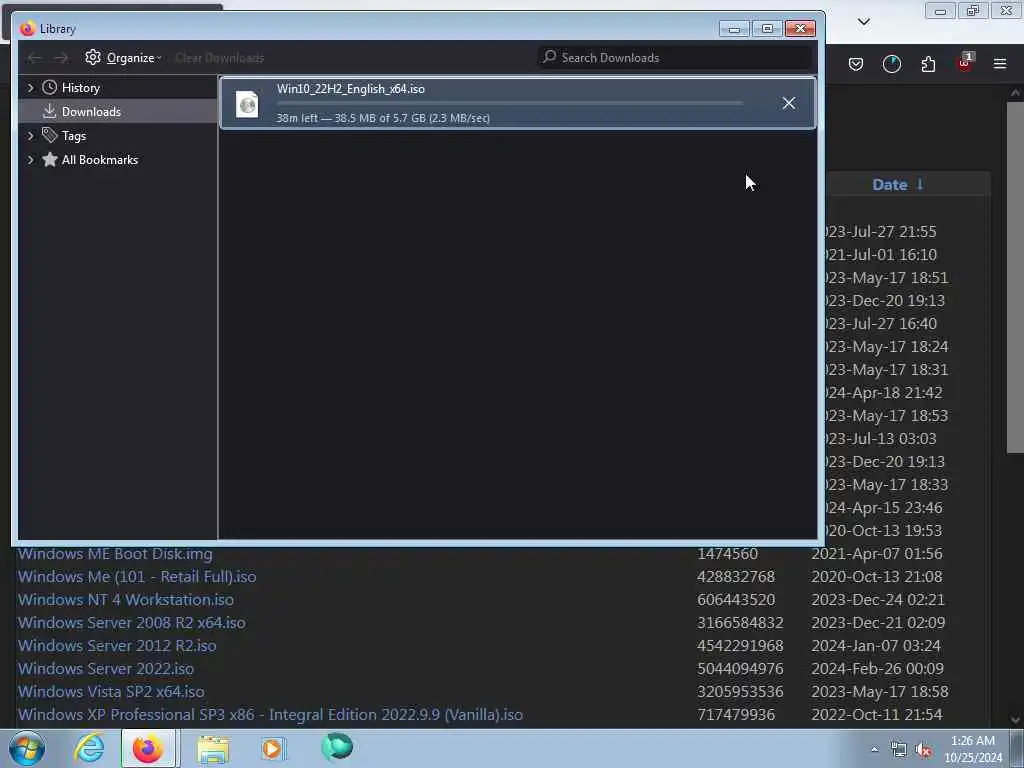Click the tag icon beside Tags
The width and height of the screenshot is (1024, 768).
50,135
